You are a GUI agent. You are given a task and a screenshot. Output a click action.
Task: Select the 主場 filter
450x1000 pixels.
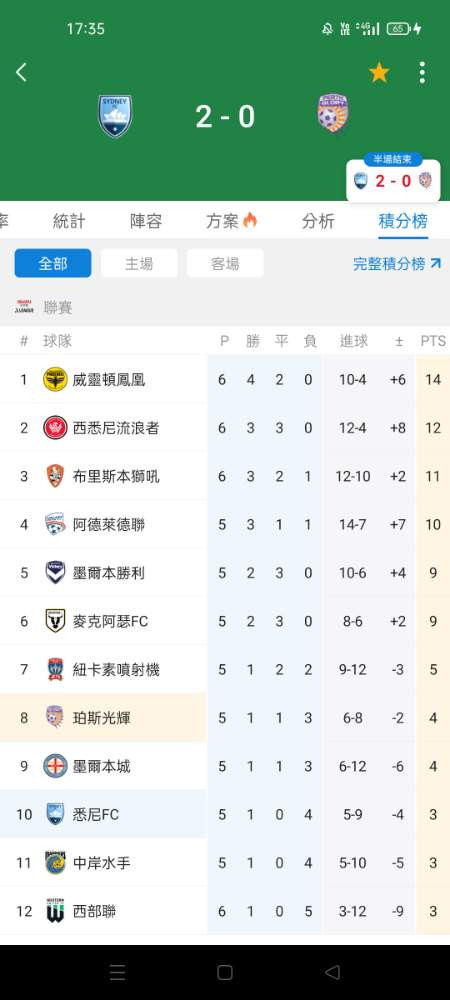coord(139,263)
